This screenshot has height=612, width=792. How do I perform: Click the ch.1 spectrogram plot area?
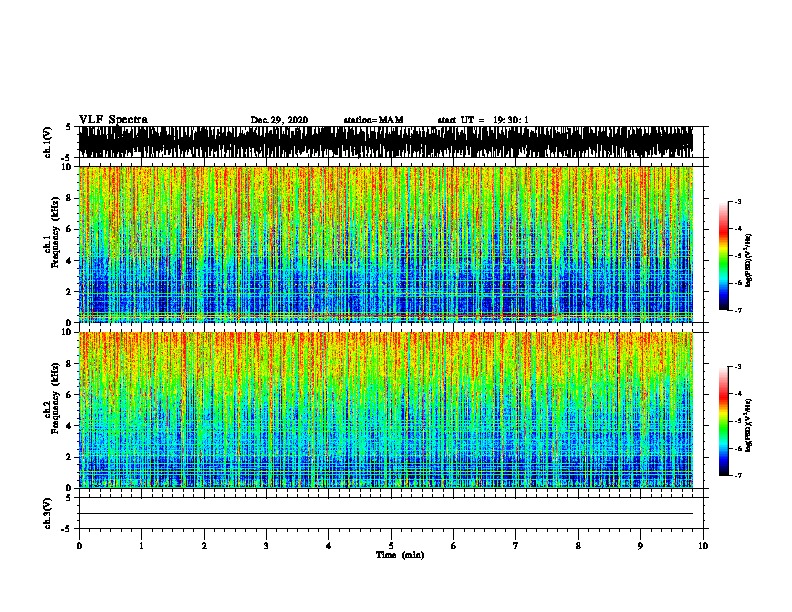tap(386, 244)
